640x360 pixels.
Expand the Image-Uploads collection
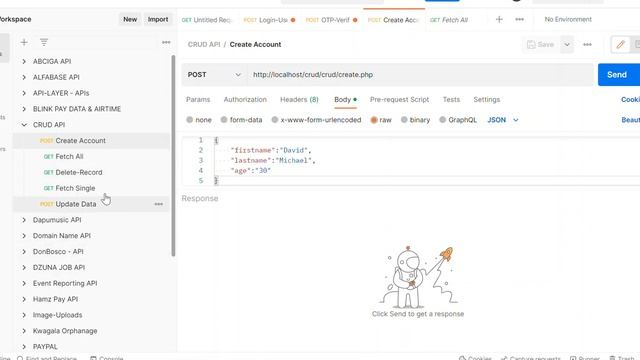tap(24, 315)
